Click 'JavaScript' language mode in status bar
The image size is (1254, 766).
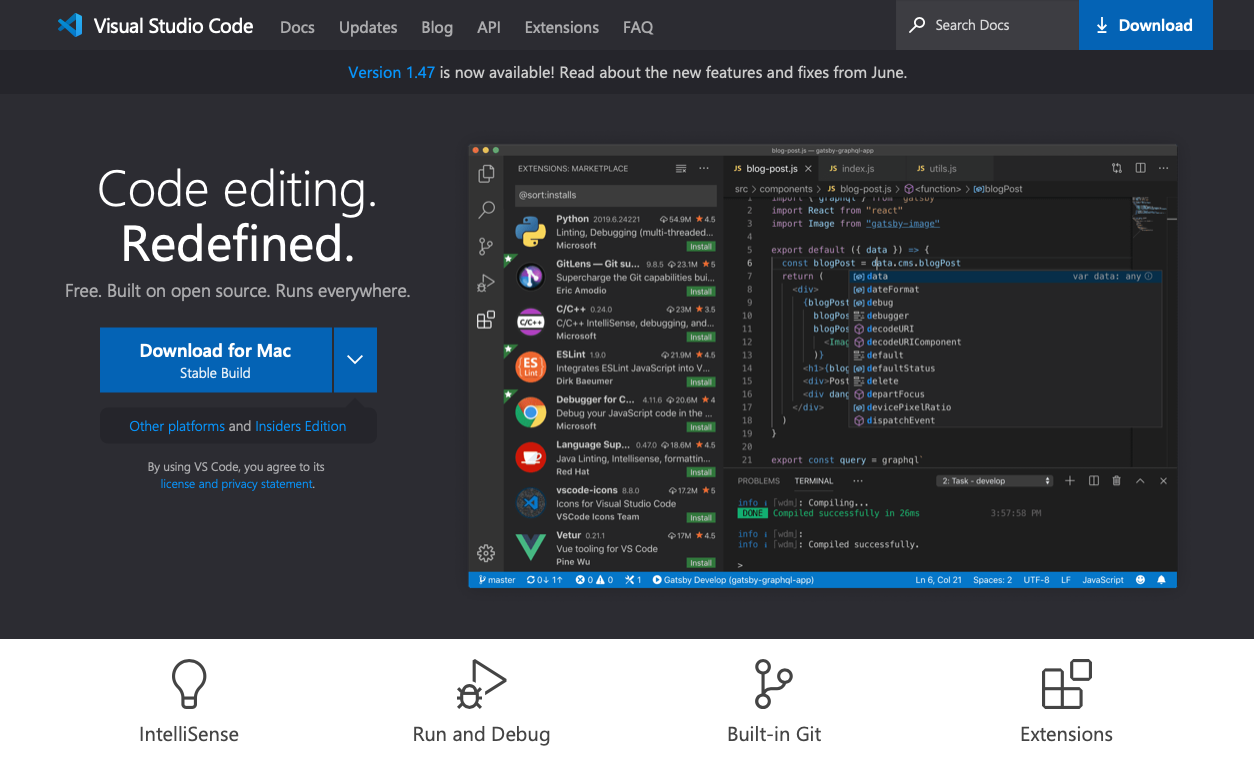(1103, 580)
